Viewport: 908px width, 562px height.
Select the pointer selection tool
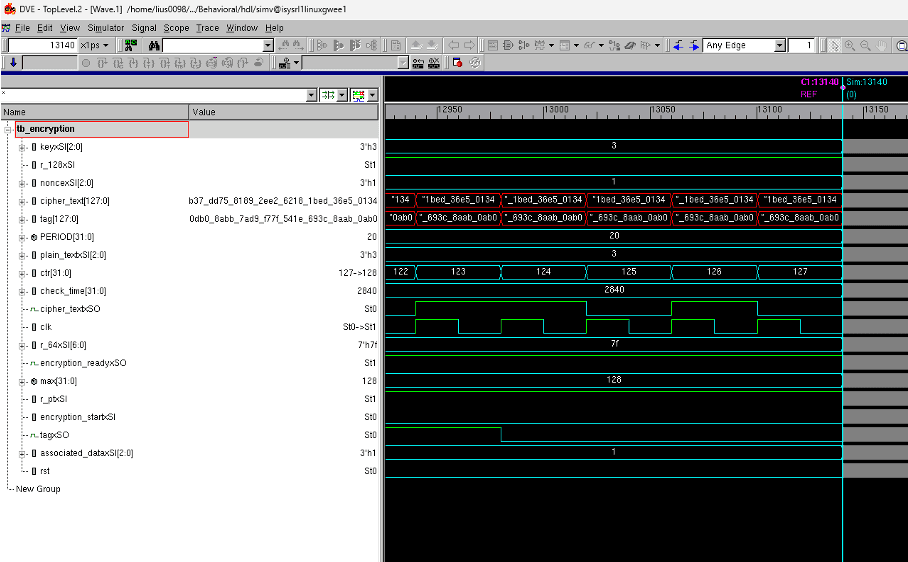(x=834, y=45)
